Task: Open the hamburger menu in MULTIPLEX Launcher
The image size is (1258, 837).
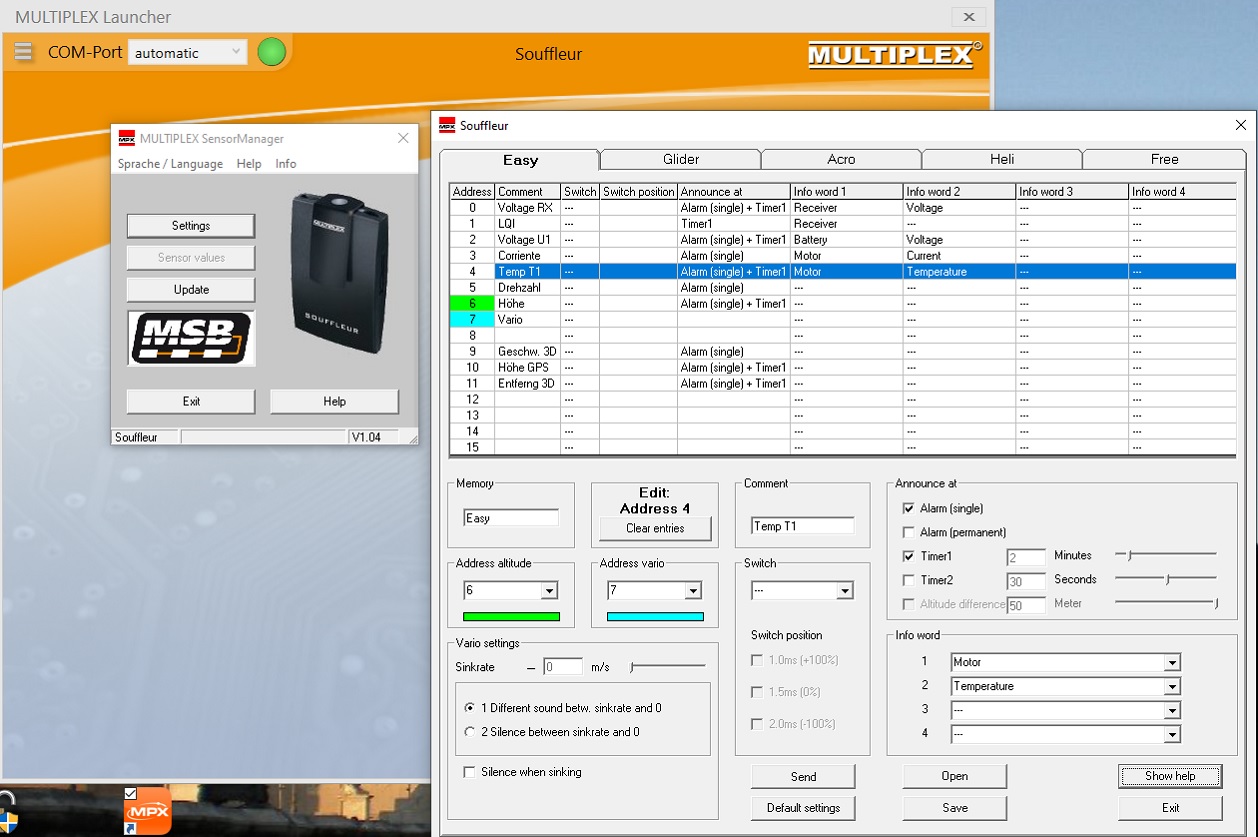Action: click(23, 52)
